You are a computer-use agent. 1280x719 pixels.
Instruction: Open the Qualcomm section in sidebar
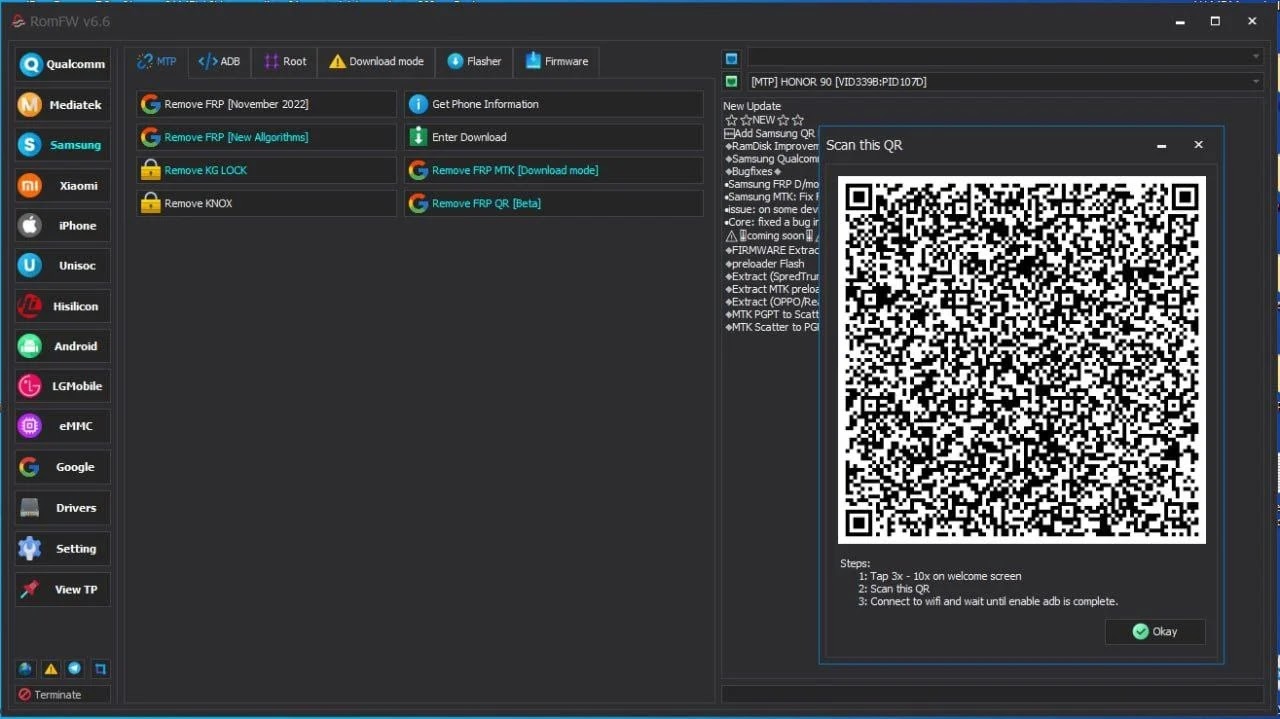coord(62,64)
